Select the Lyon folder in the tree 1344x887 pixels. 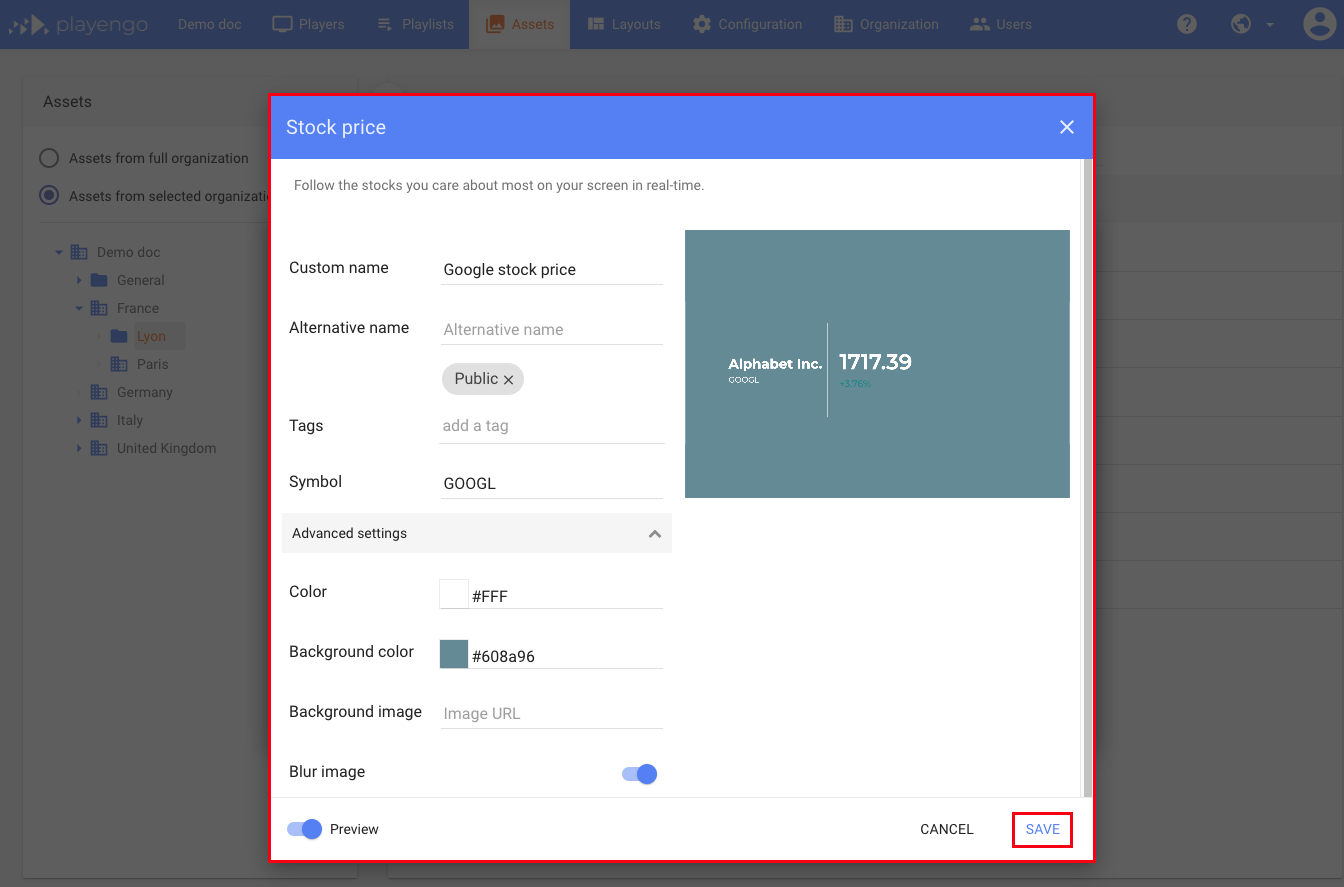[151, 336]
